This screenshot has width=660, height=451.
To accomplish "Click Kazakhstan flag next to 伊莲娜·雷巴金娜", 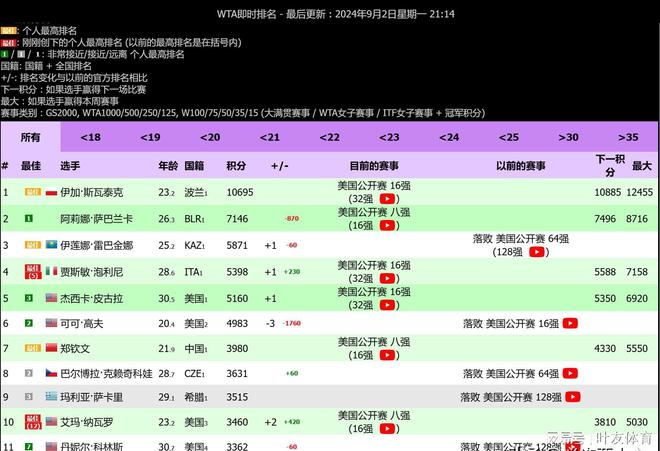I will click(51, 245).
